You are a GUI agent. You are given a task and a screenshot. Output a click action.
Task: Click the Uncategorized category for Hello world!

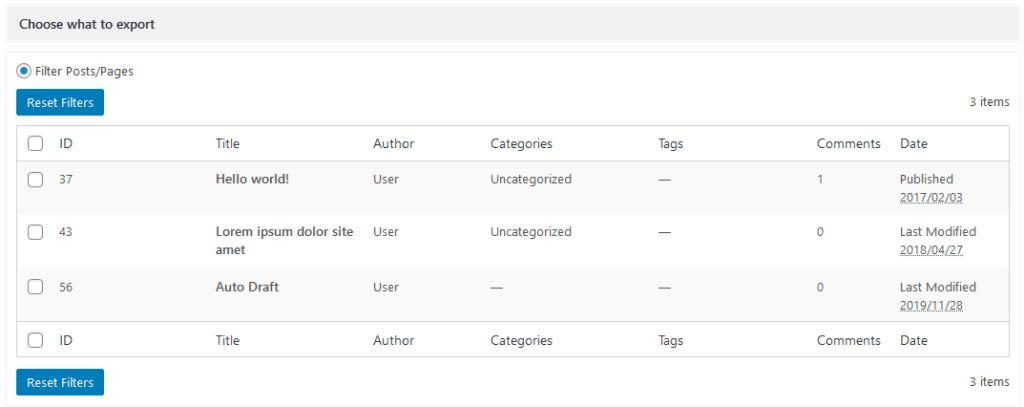(531, 180)
